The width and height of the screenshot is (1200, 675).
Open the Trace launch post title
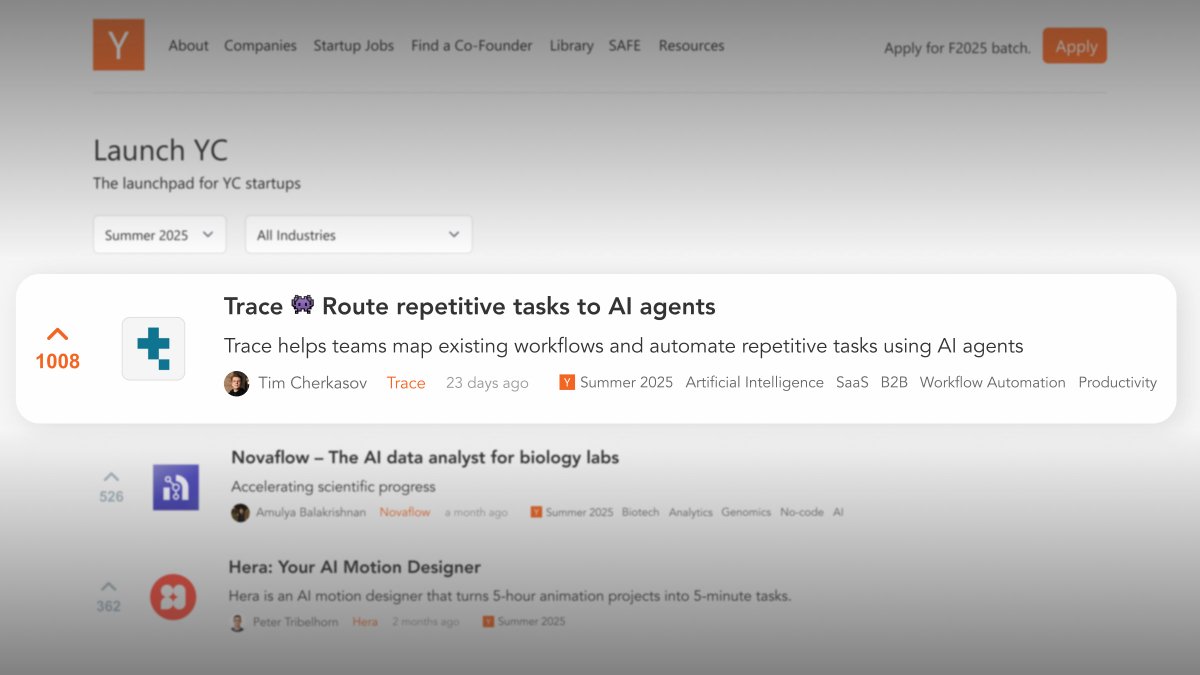470,306
